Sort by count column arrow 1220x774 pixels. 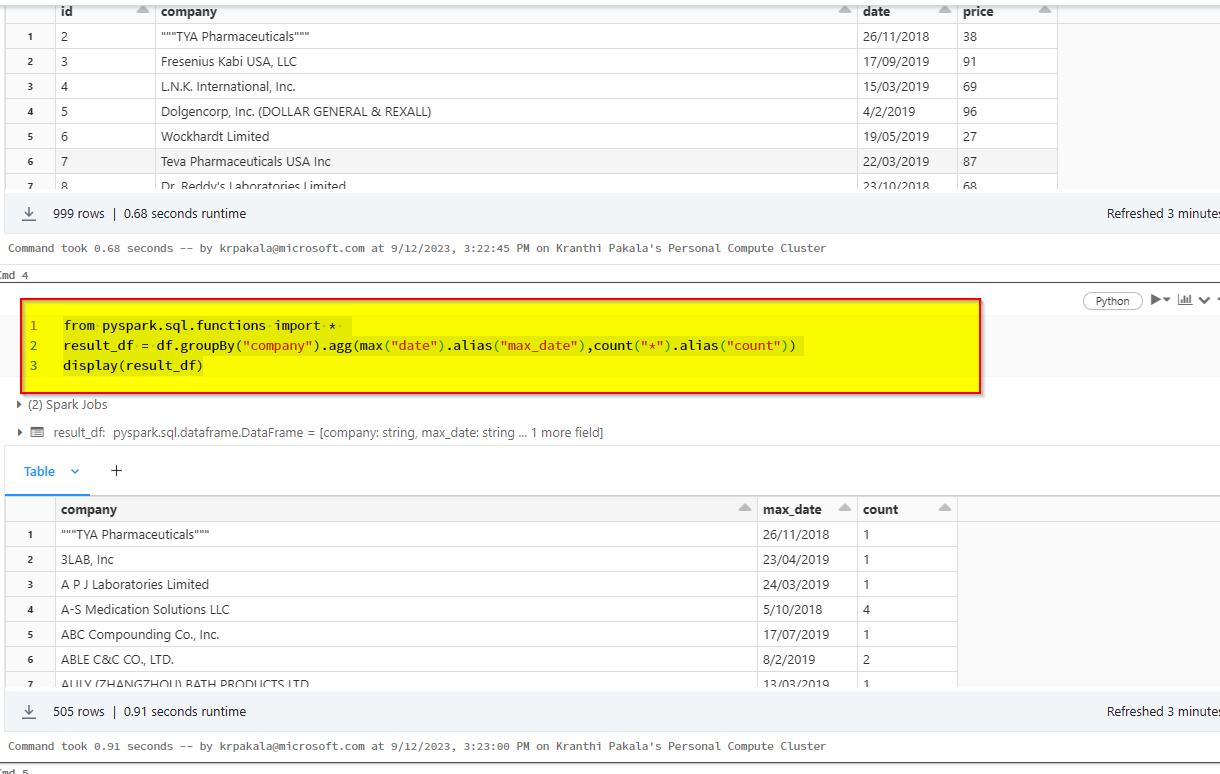[x=945, y=508]
